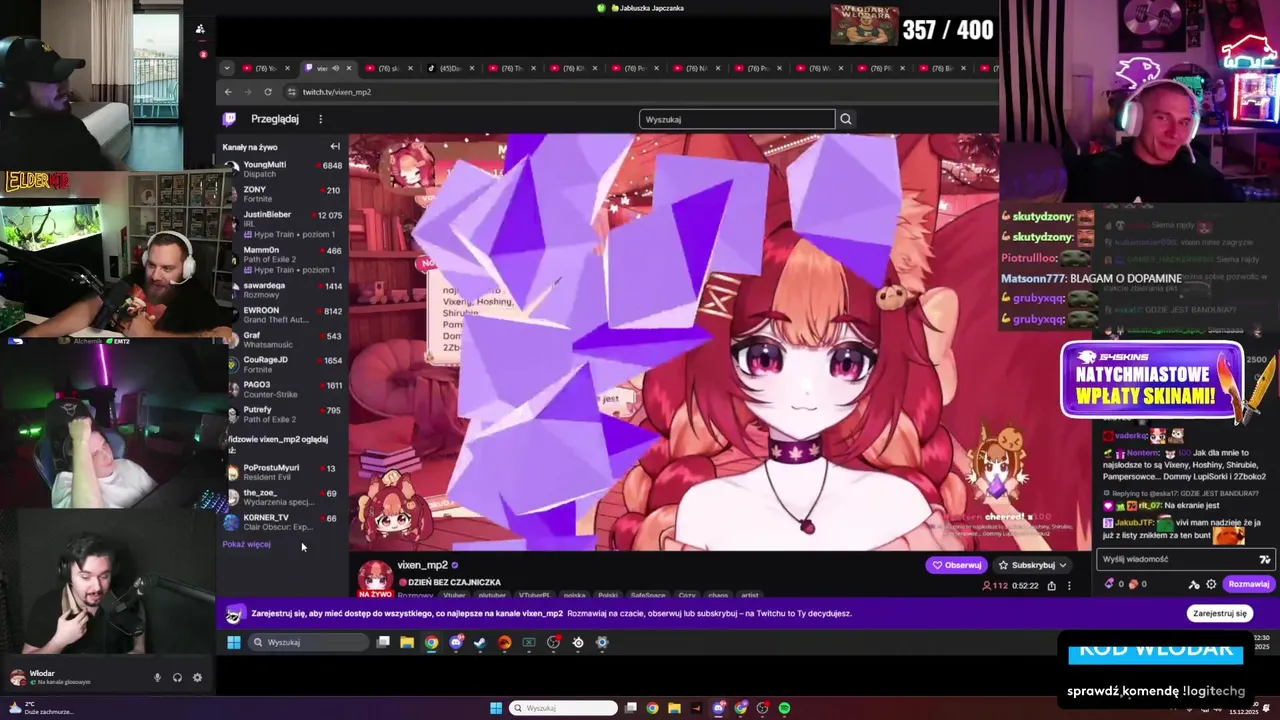Open the voice panel settings gear
Viewport: 1280px width, 720px height.
point(197,677)
